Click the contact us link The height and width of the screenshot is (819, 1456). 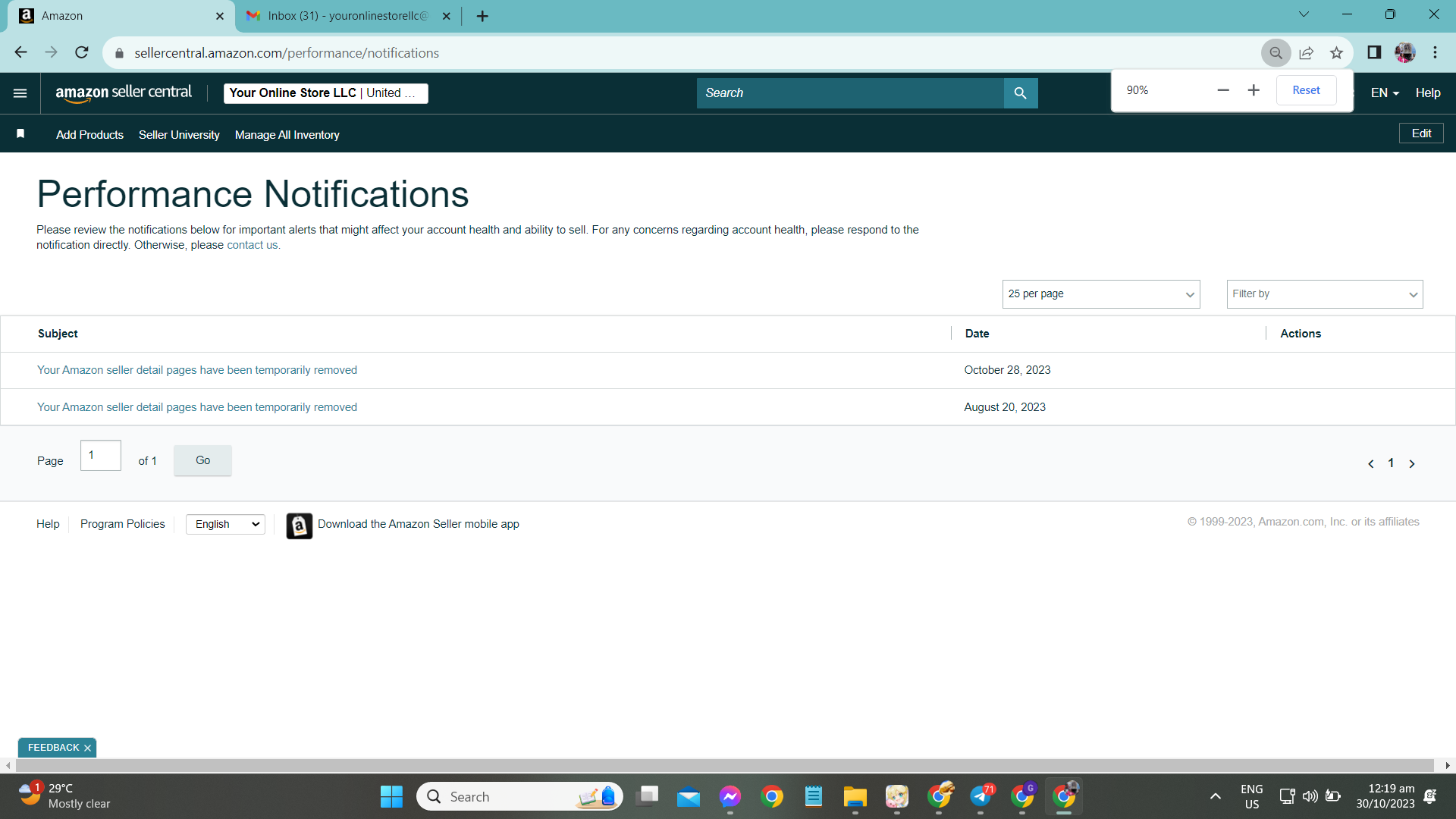[253, 245]
